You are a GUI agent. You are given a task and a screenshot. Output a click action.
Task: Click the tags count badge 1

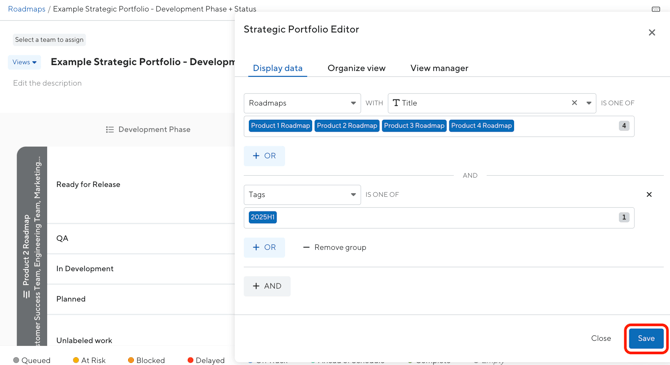[624, 217]
